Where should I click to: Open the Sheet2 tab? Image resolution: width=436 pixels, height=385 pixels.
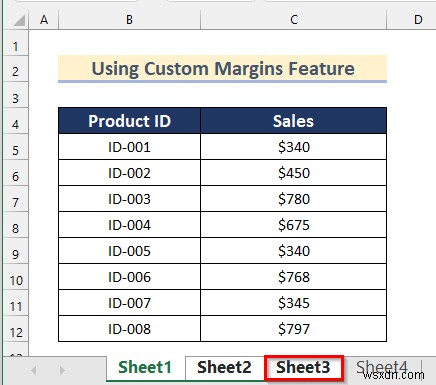[x=224, y=368]
